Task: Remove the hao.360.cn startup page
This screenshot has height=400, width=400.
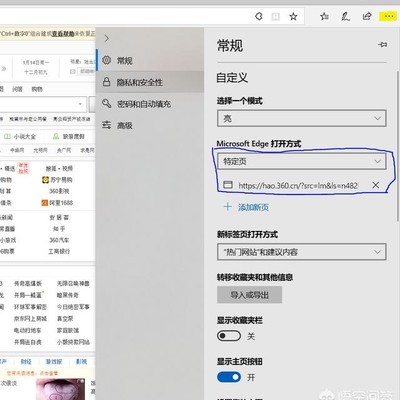Action: (x=376, y=185)
